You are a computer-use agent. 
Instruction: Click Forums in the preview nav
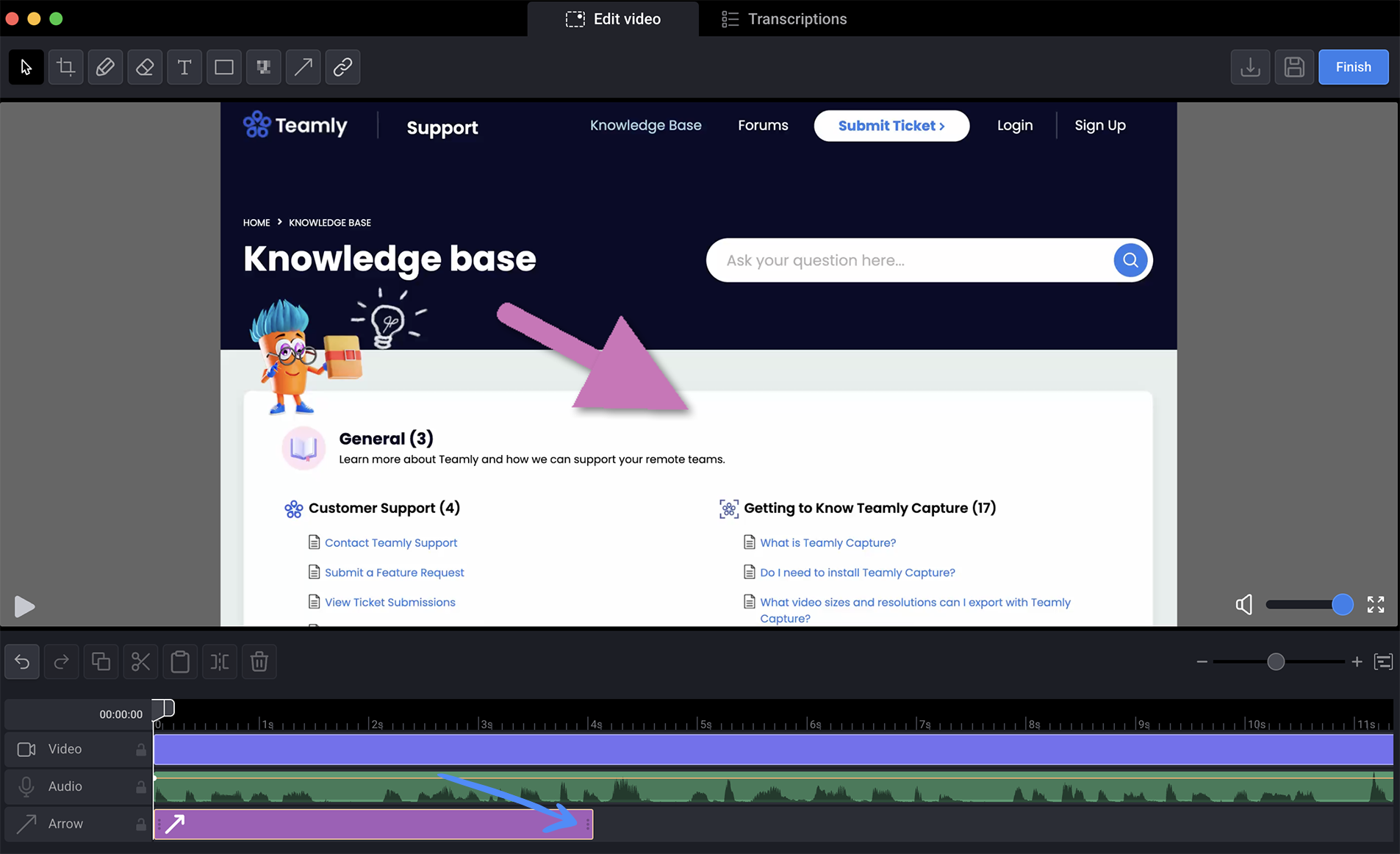click(763, 125)
